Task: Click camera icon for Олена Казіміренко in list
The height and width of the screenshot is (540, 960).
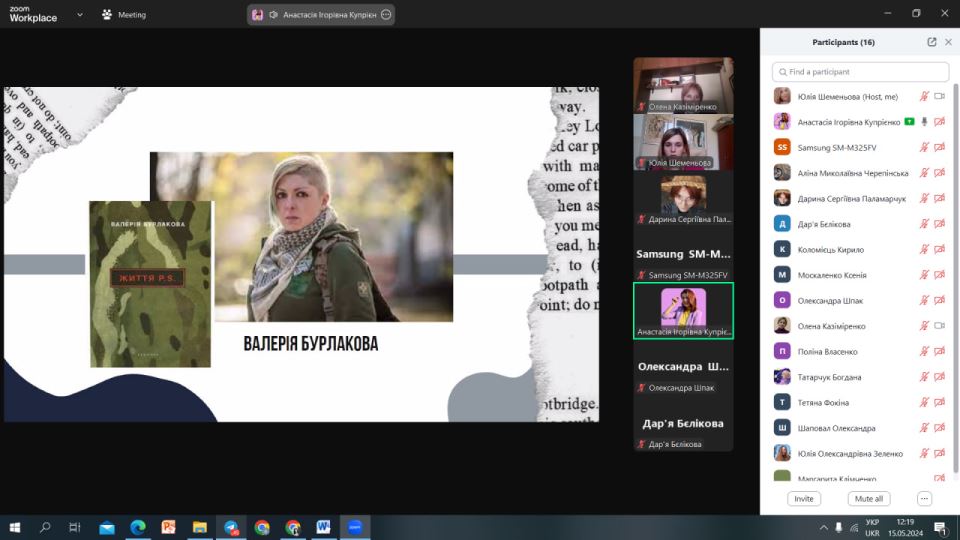Action: tap(939, 326)
